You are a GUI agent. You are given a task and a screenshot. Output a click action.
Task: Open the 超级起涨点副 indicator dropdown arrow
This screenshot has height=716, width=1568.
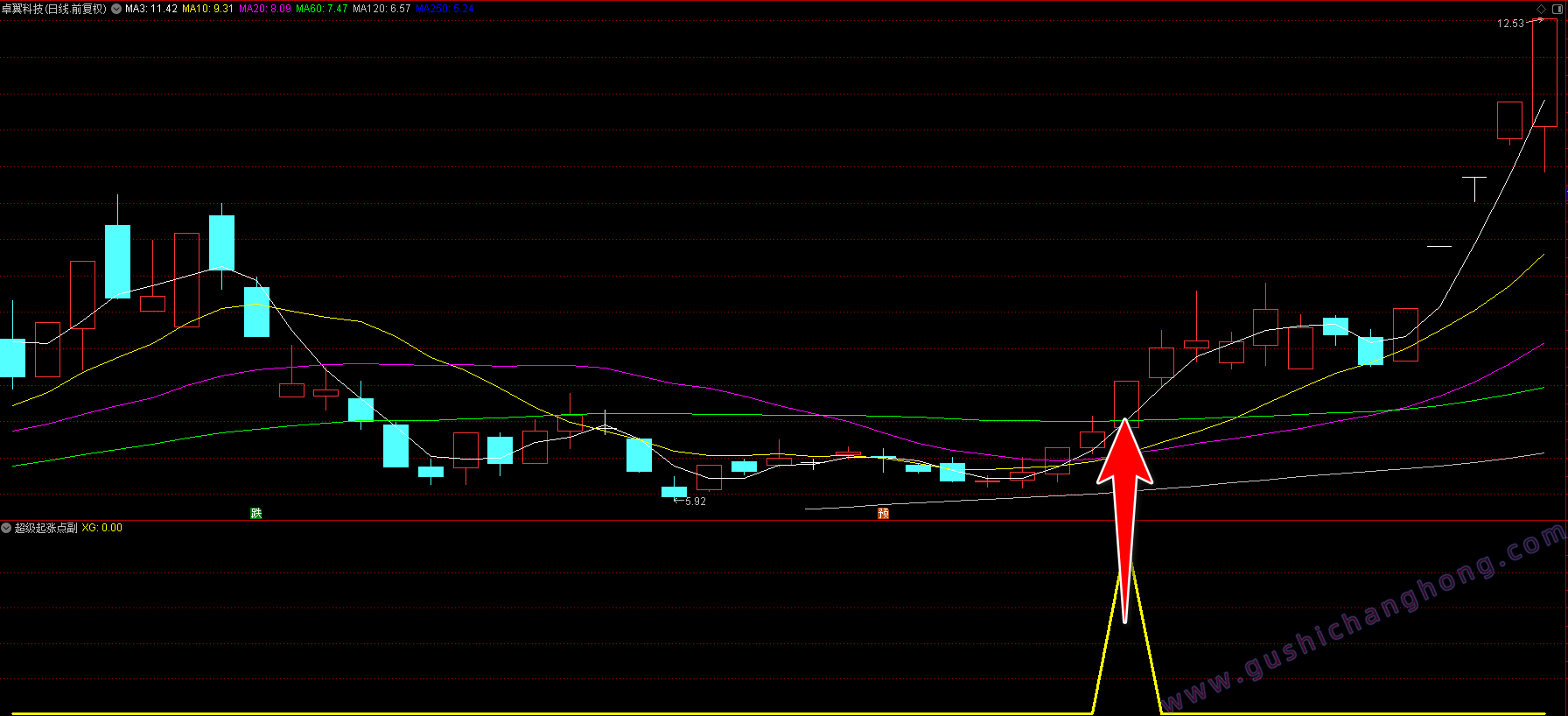(x=6, y=528)
